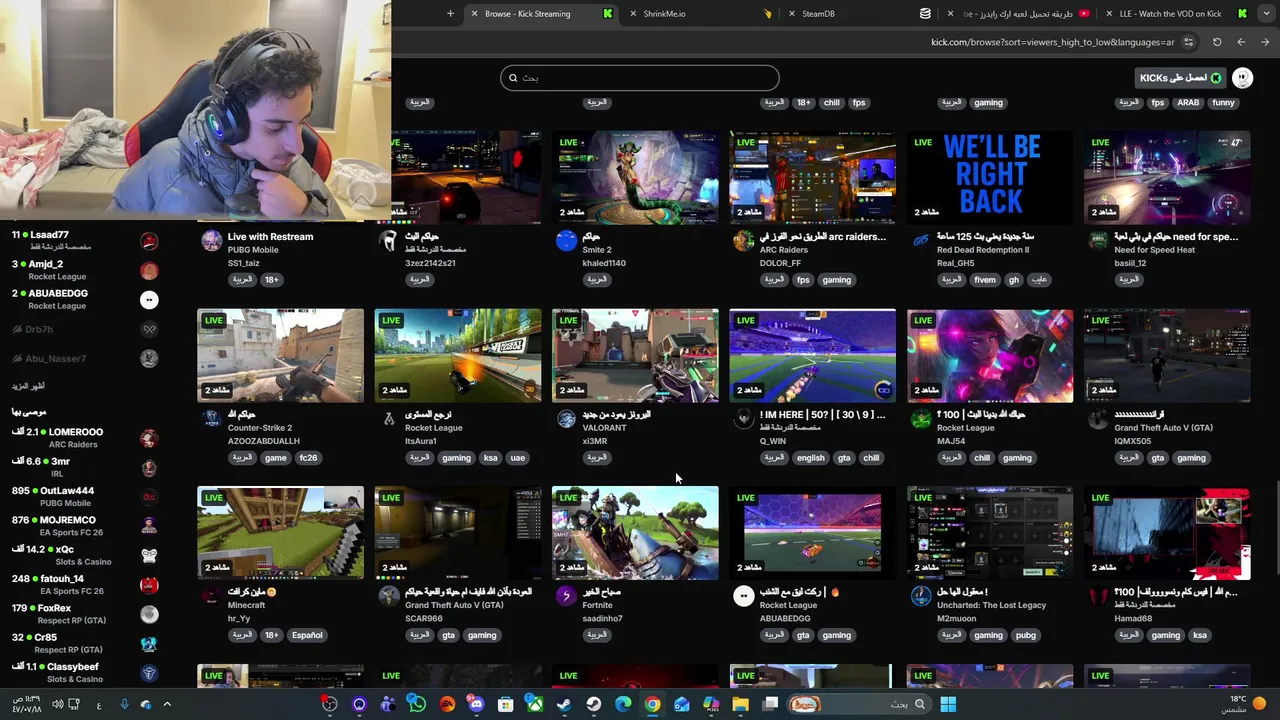Open the We'll Be Right Back stream thumbnail
This screenshot has width=1280, height=720.
click(x=990, y=177)
